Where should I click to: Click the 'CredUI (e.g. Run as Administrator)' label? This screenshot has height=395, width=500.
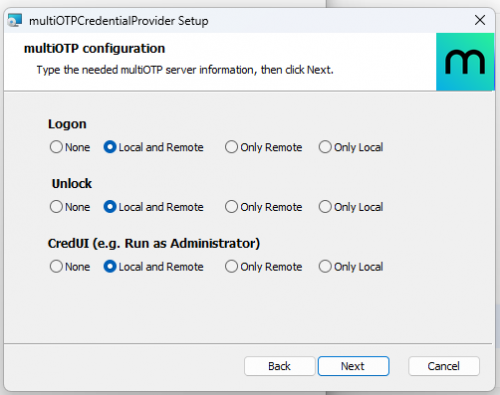pos(154,244)
